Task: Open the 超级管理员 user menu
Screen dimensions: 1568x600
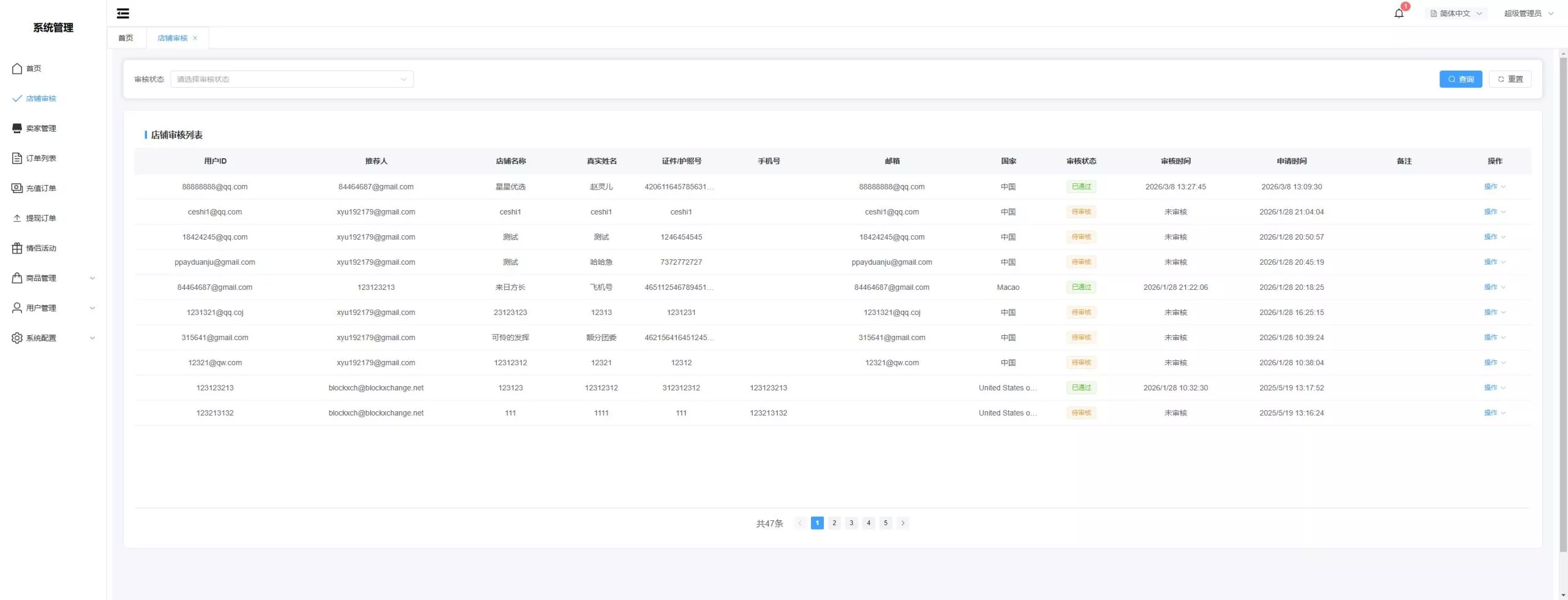Action: click(1528, 13)
